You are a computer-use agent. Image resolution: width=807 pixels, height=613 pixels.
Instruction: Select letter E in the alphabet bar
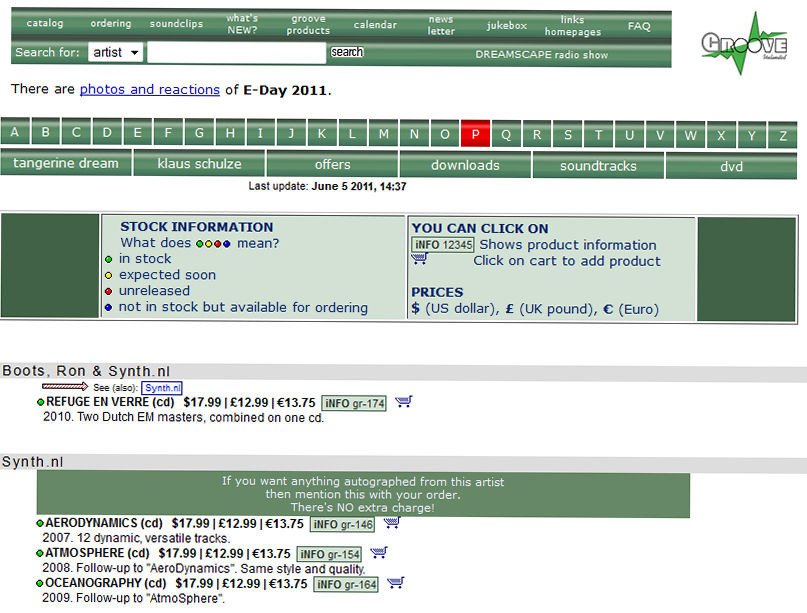pos(137,133)
